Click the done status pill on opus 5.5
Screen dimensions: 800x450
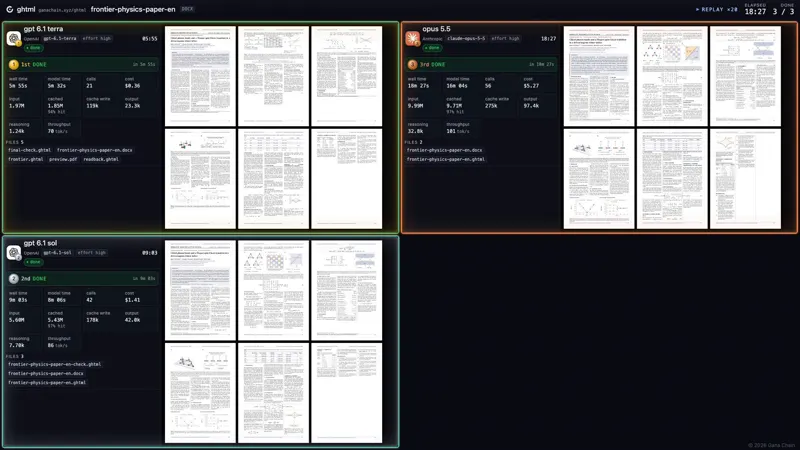pyautogui.click(x=432, y=48)
